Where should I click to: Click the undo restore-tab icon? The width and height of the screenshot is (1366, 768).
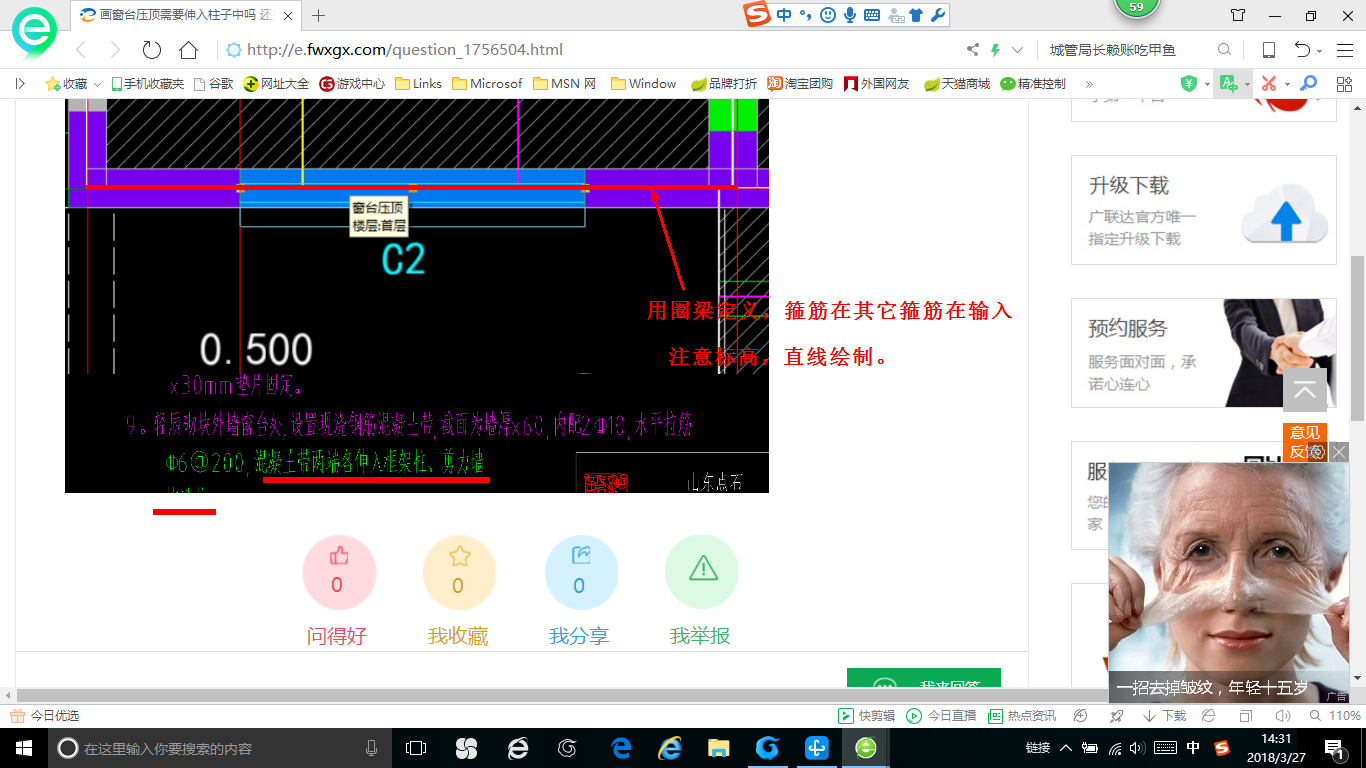pyautogui.click(x=1302, y=50)
